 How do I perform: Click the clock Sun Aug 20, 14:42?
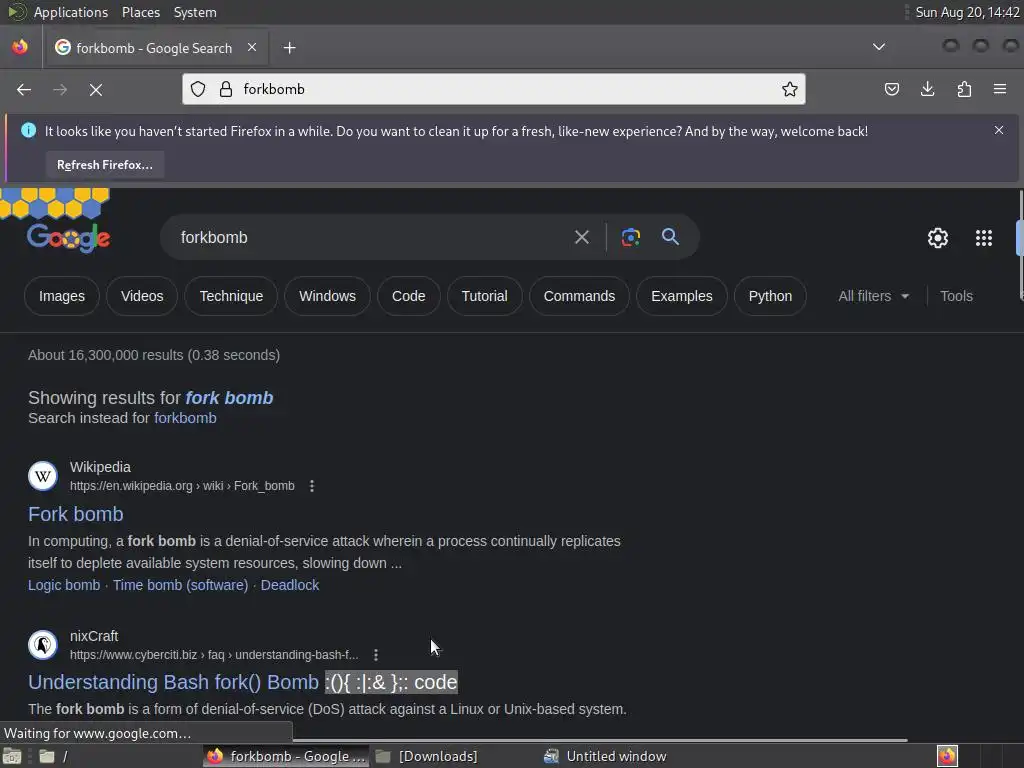pos(967,12)
